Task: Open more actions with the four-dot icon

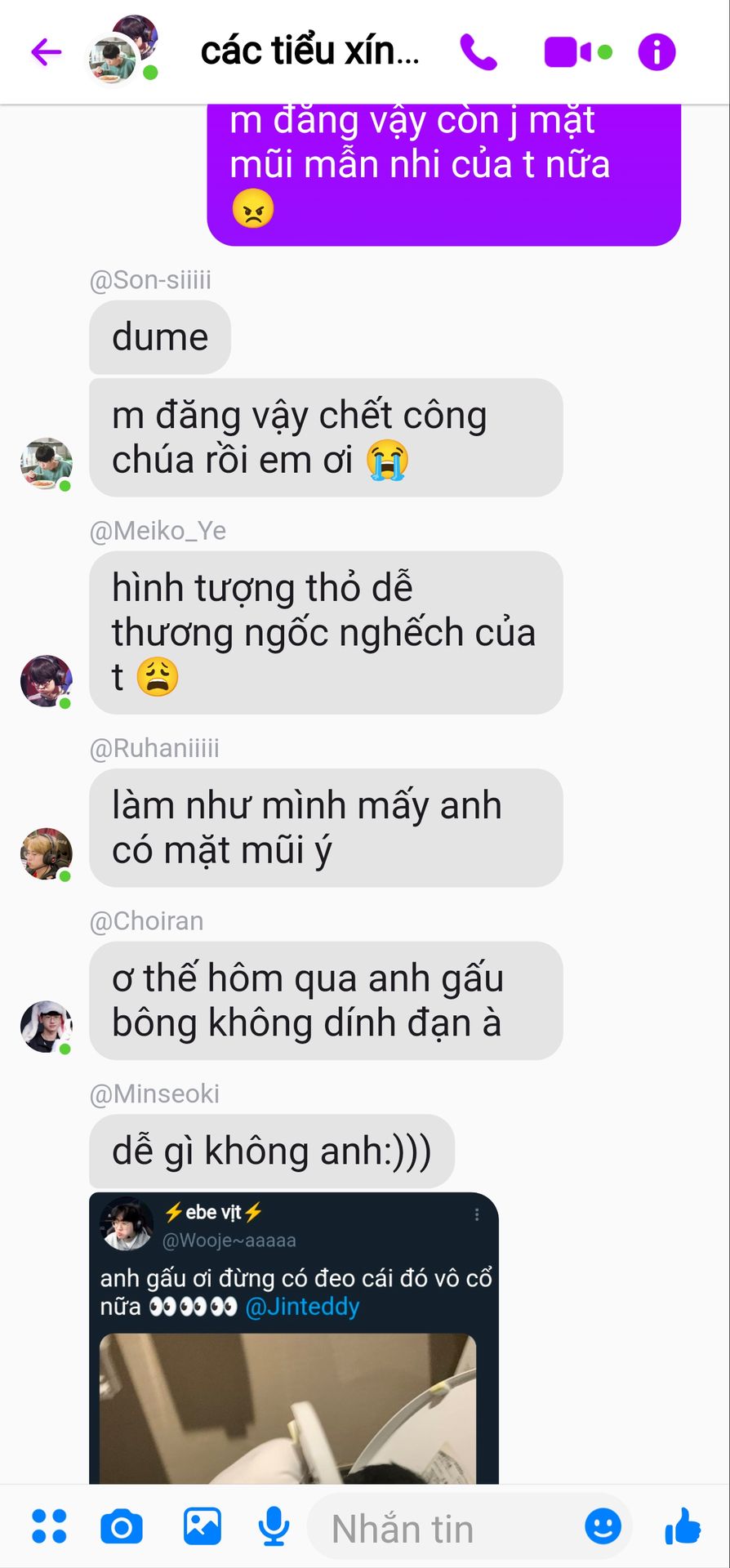Action: tap(49, 1526)
